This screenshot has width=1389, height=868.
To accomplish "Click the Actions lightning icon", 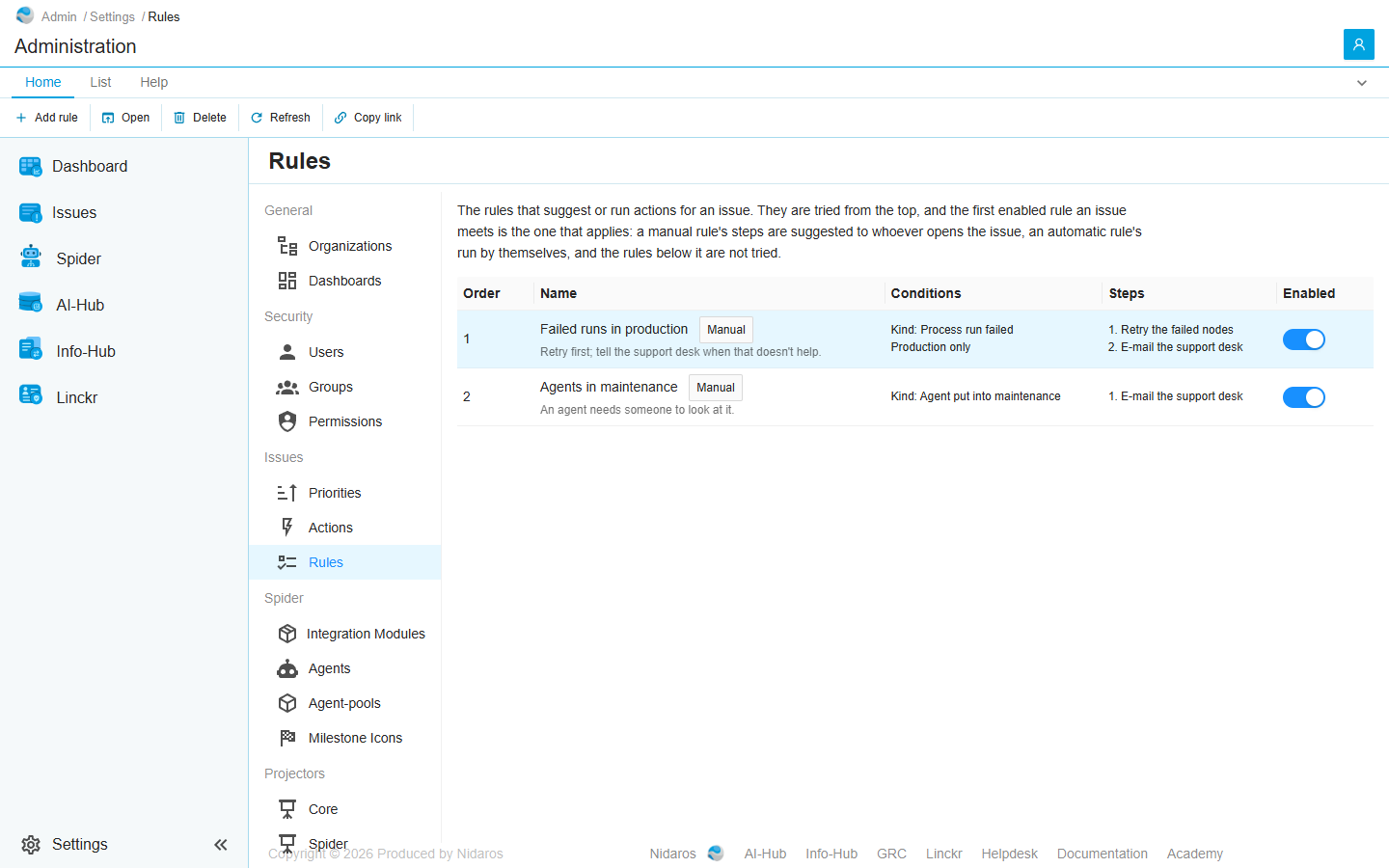I will [x=287, y=528].
